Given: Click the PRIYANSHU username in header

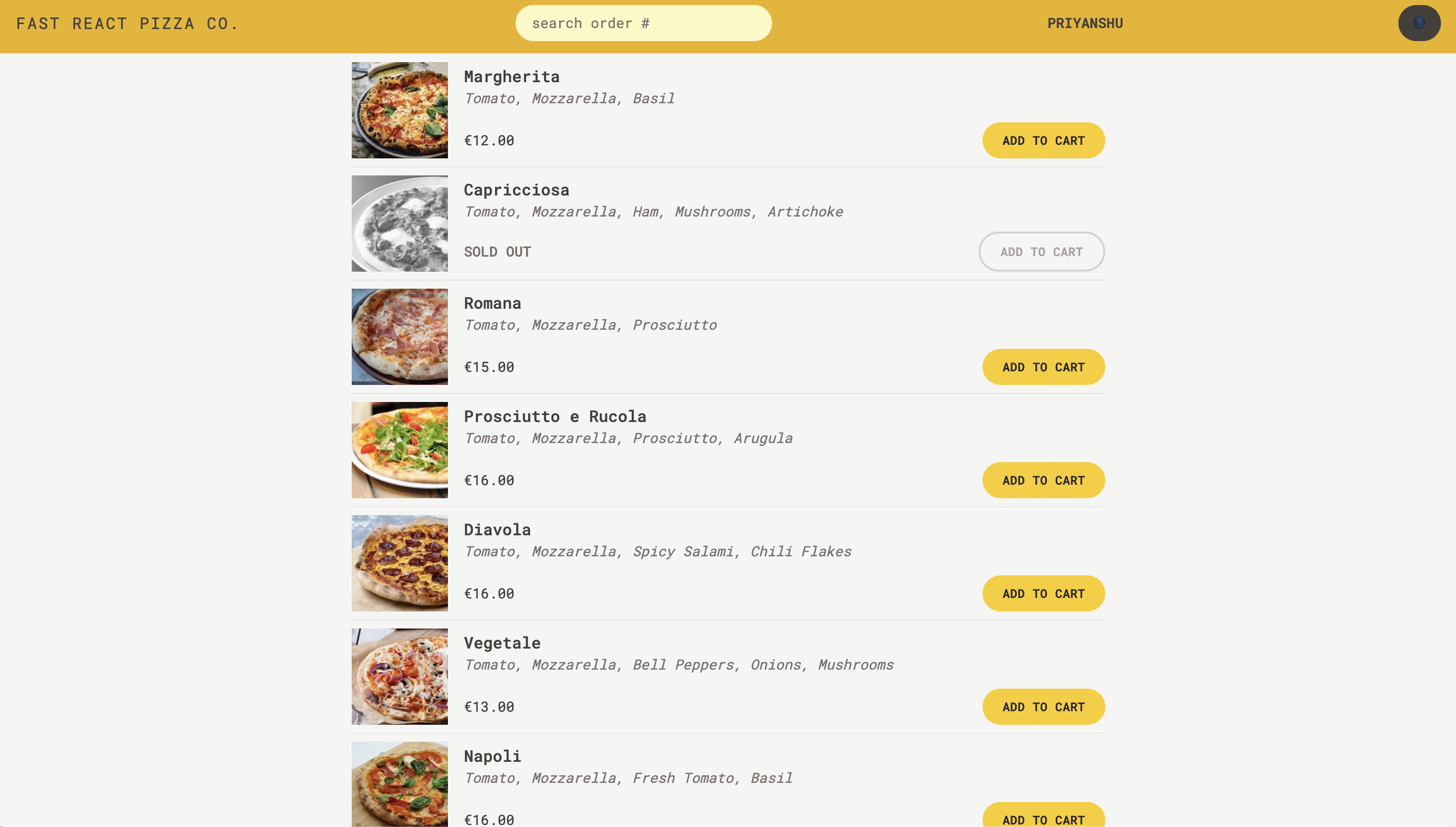Looking at the screenshot, I should click(x=1085, y=23).
